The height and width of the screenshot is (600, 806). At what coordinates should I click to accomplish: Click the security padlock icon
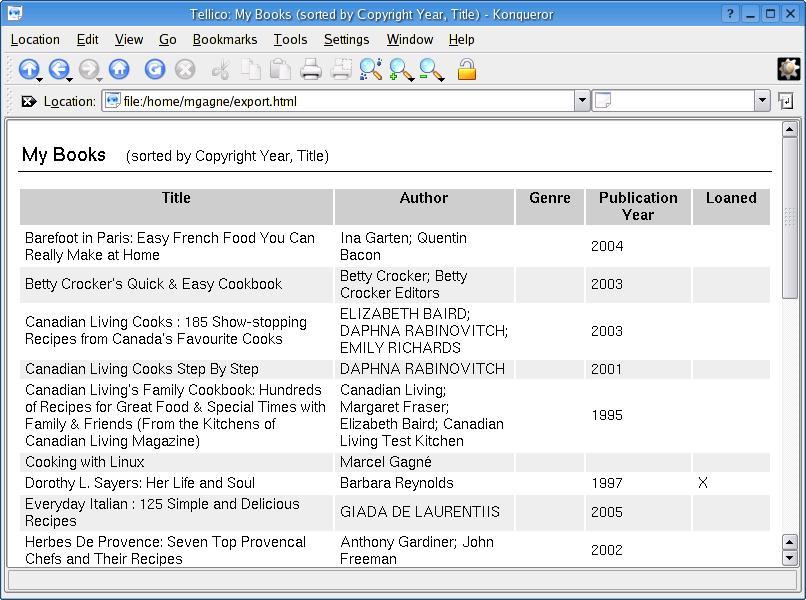(x=466, y=69)
